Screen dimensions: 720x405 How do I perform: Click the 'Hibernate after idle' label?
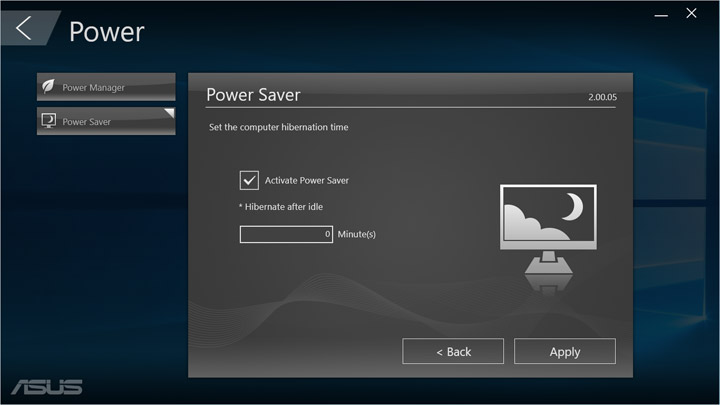click(281, 207)
